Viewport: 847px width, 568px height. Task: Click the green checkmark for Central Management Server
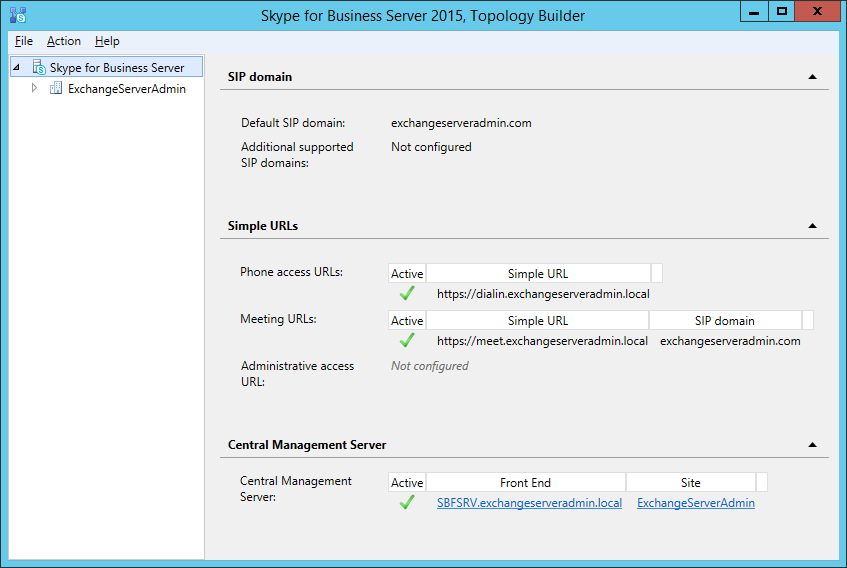click(407, 503)
